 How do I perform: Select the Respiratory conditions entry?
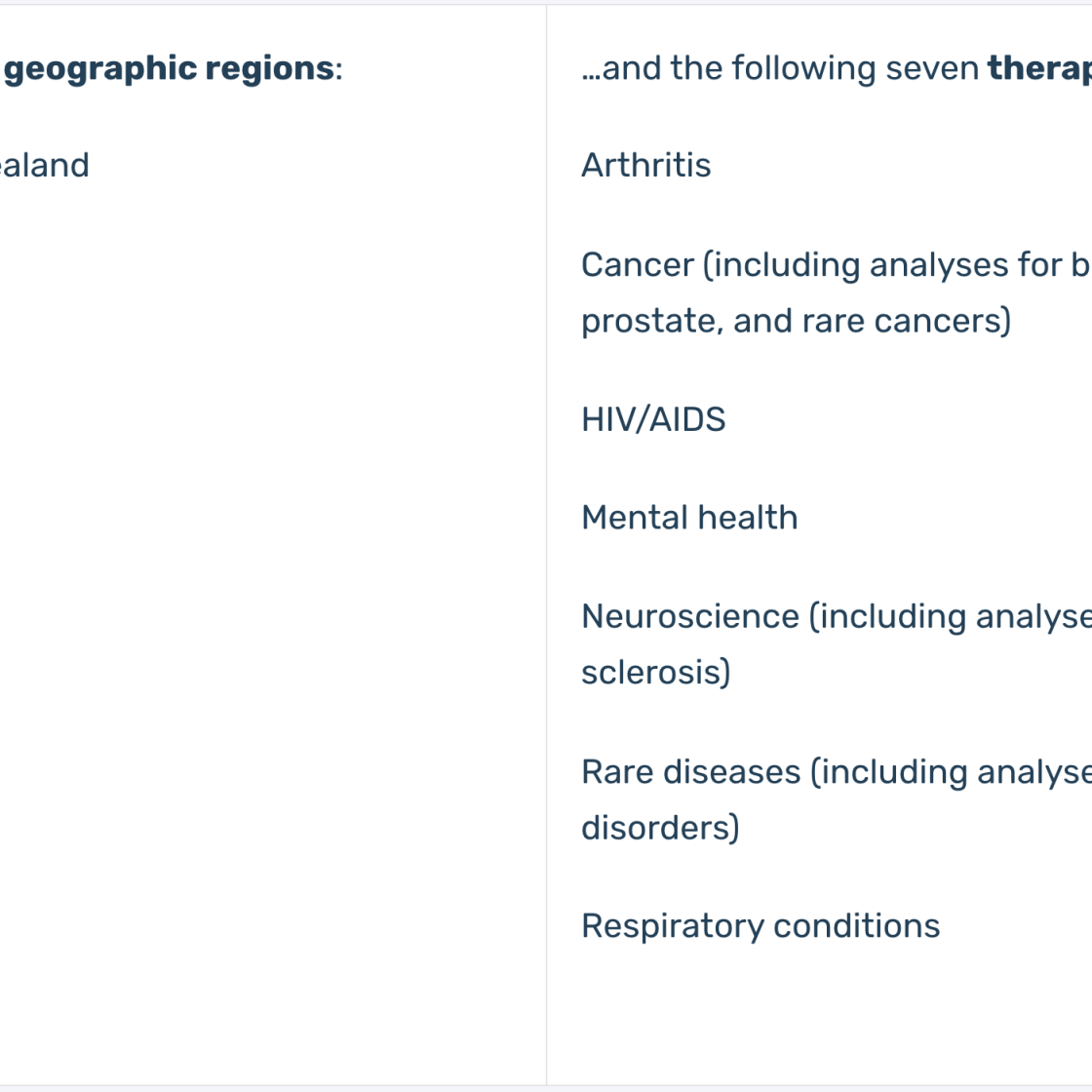coord(760,927)
